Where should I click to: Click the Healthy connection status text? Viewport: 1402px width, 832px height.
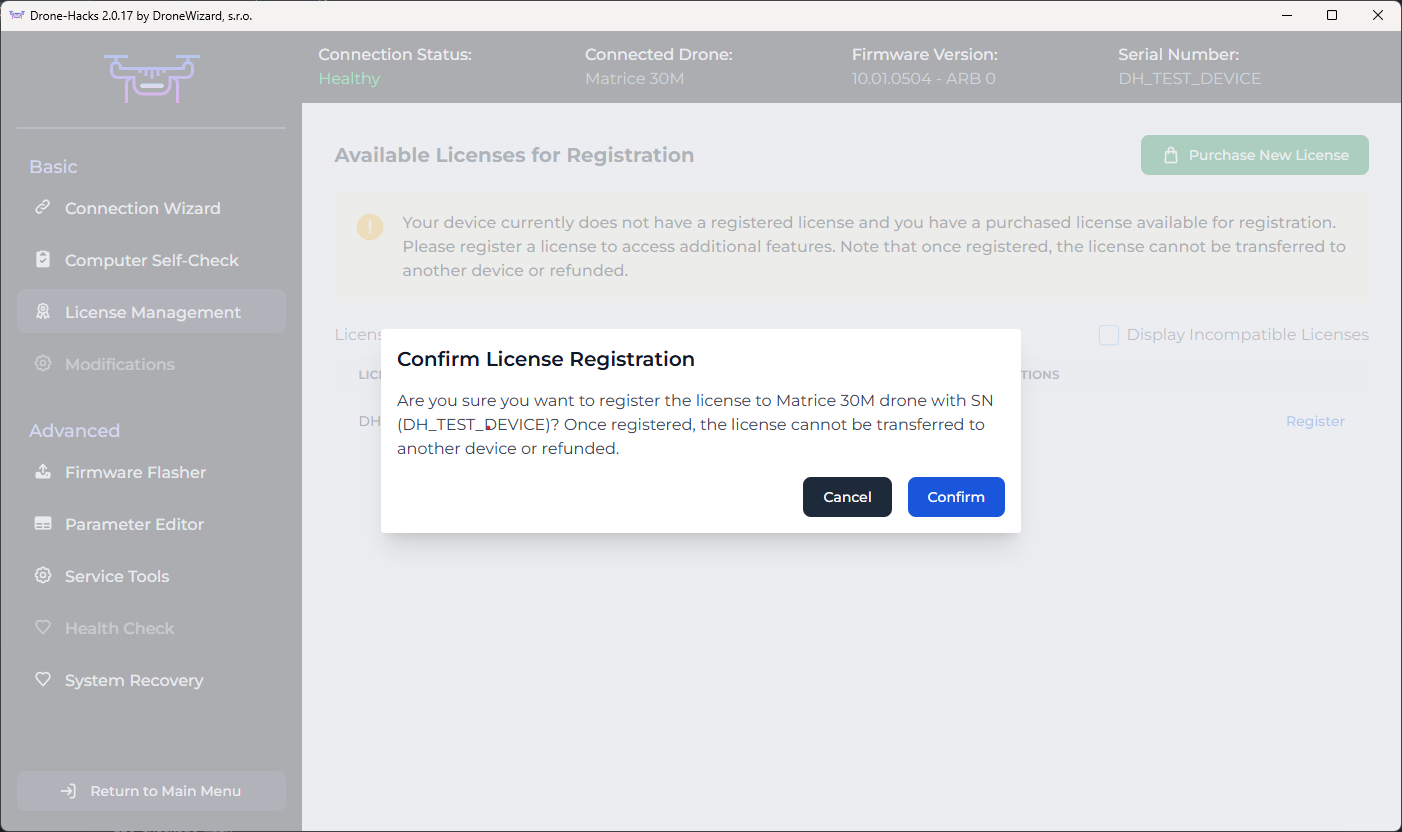click(x=349, y=79)
